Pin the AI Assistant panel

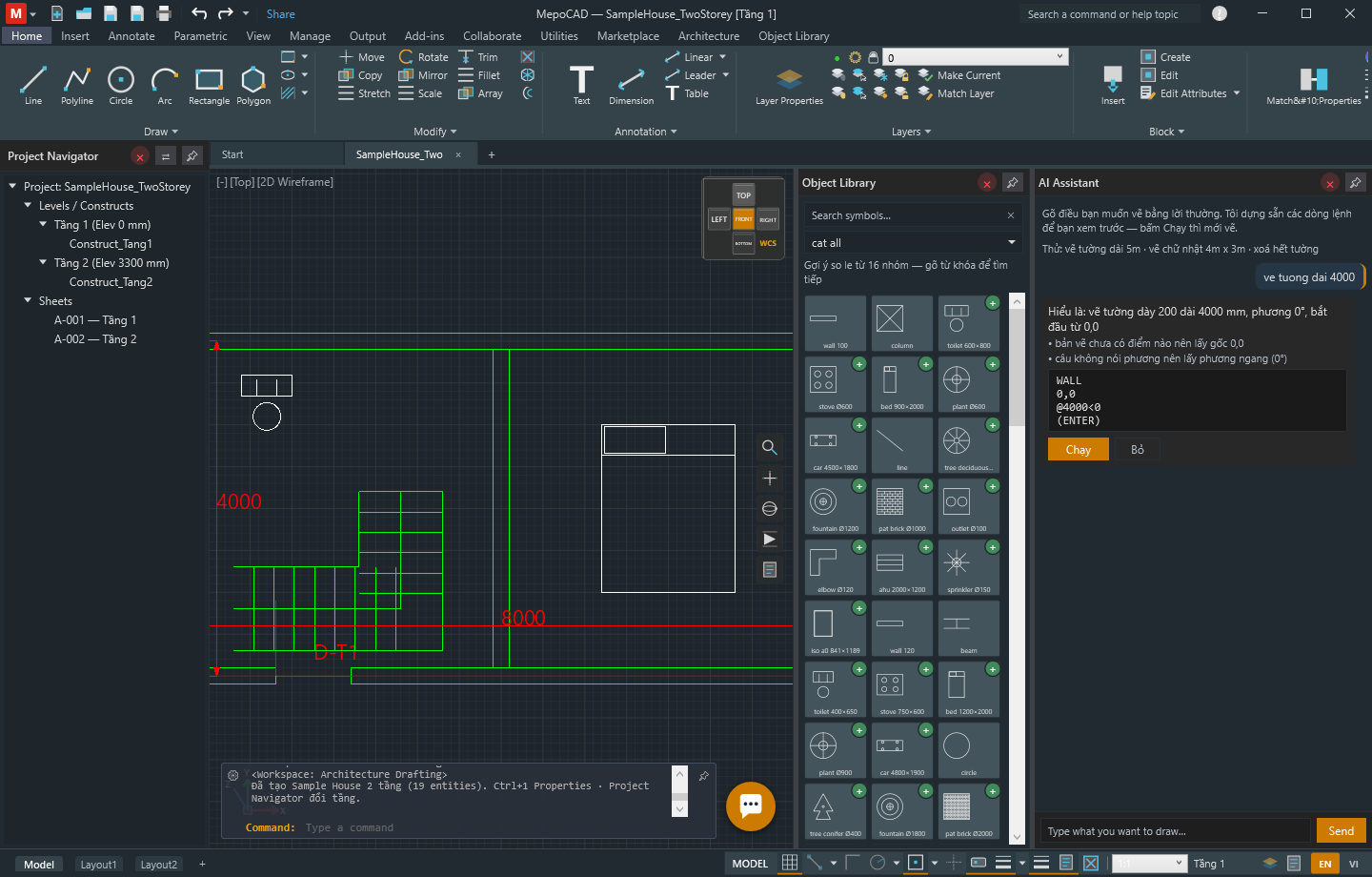tap(1356, 182)
